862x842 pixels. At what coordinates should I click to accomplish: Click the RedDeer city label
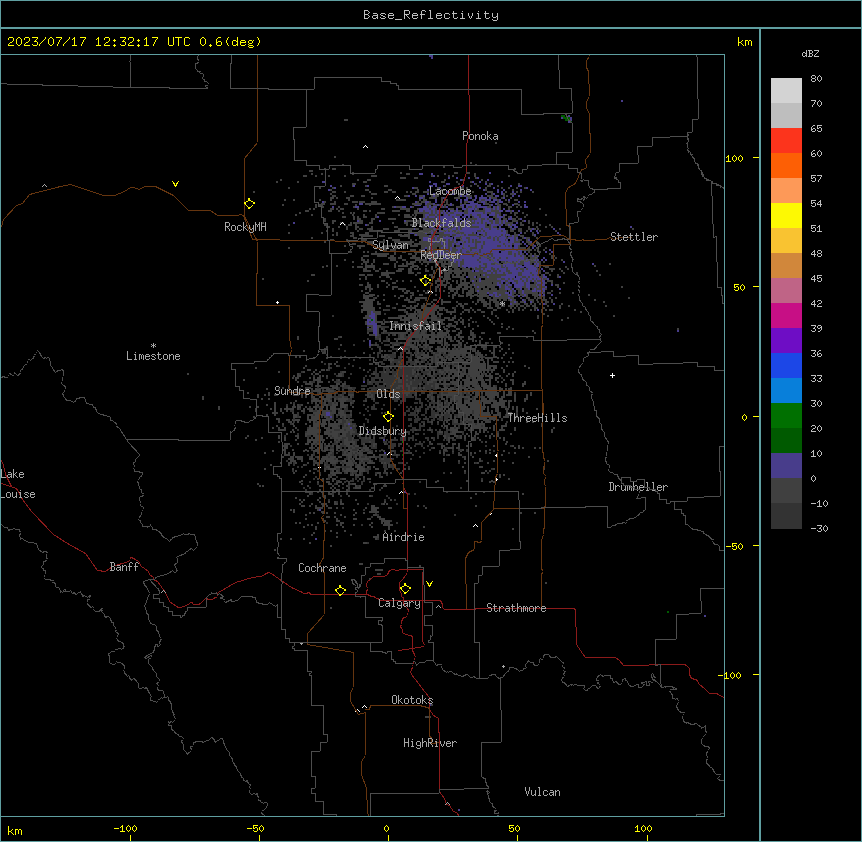441,255
